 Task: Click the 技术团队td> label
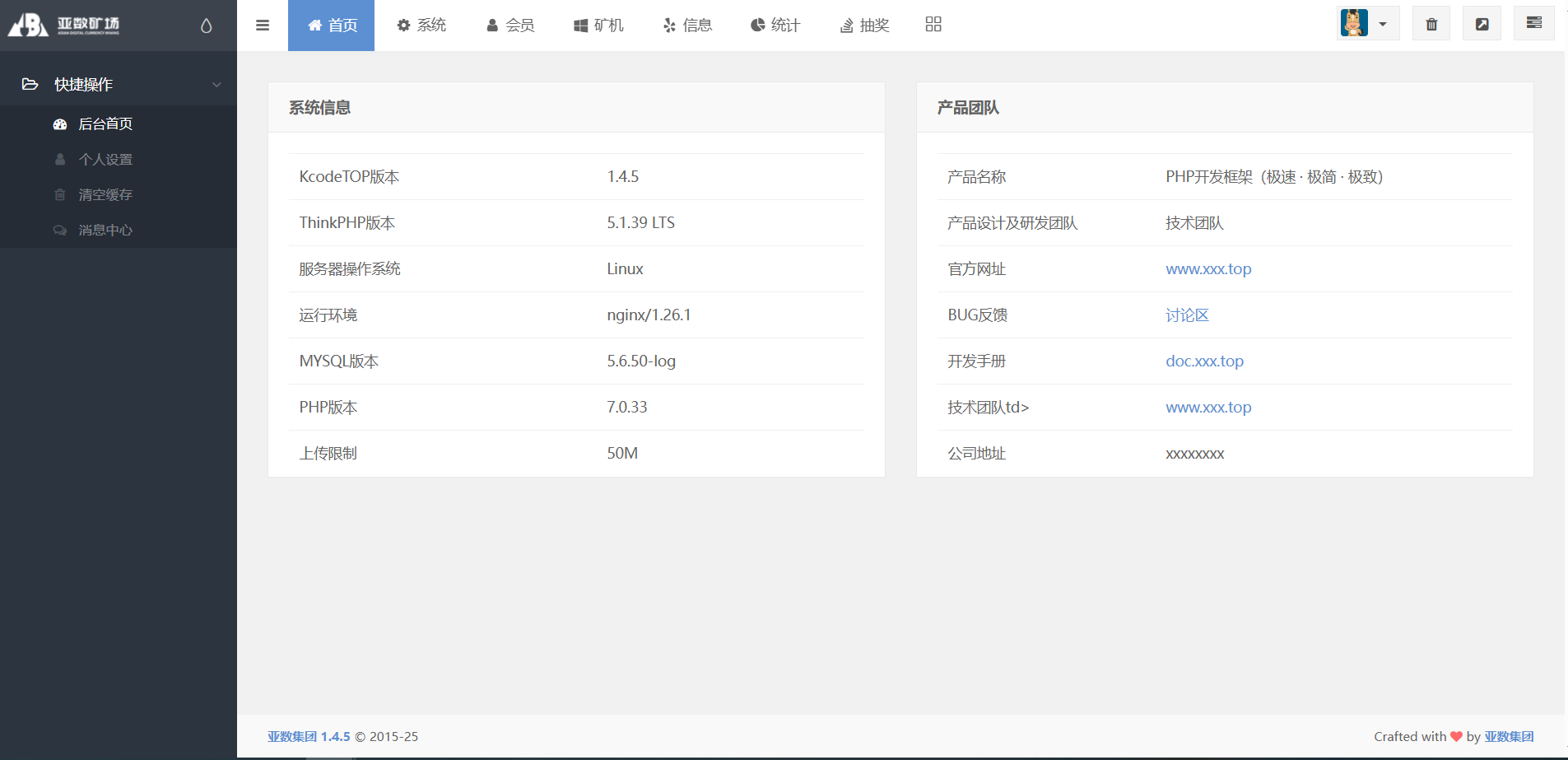(988, 408)
